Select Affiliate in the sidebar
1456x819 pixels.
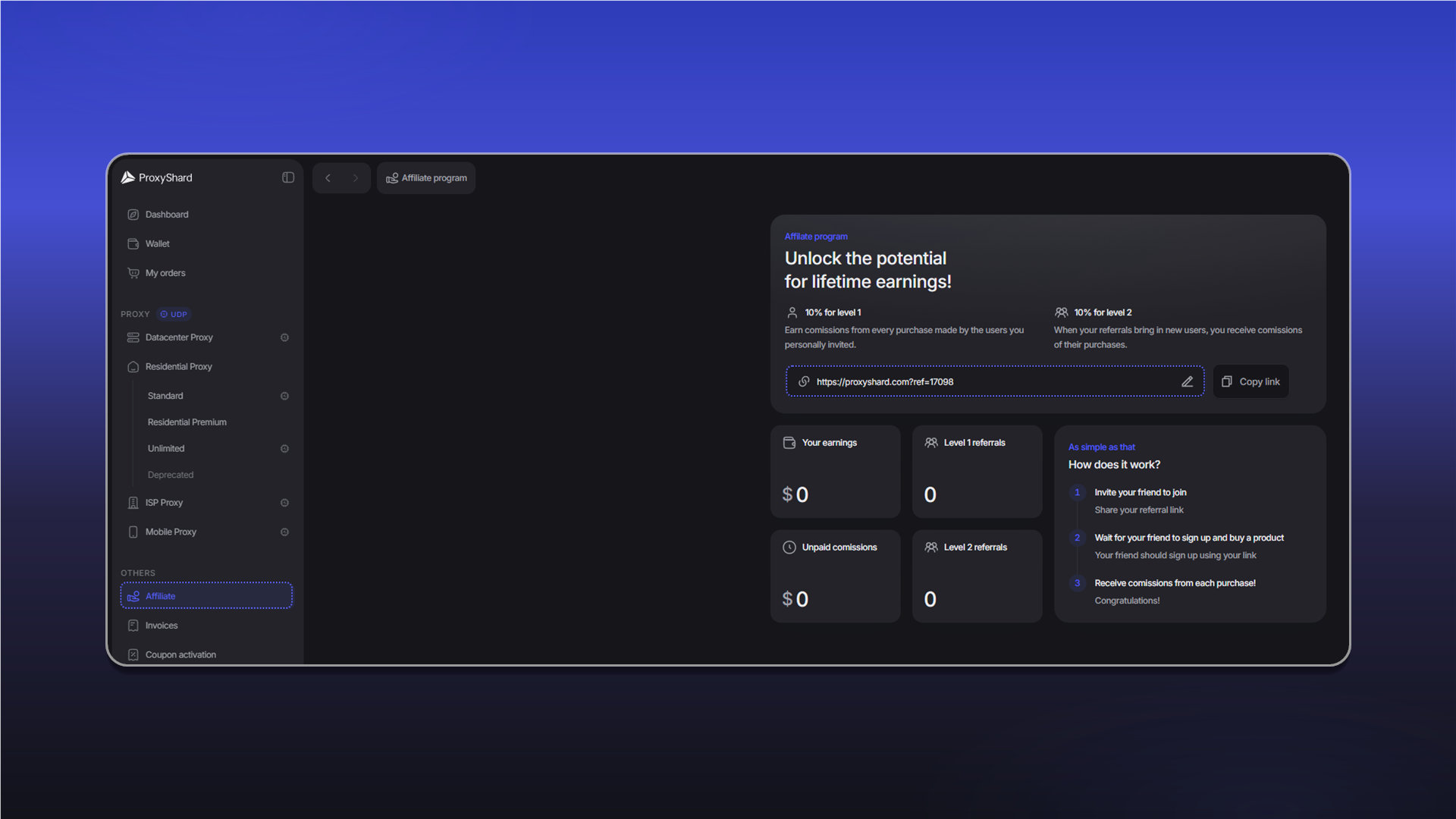[206, 596]
